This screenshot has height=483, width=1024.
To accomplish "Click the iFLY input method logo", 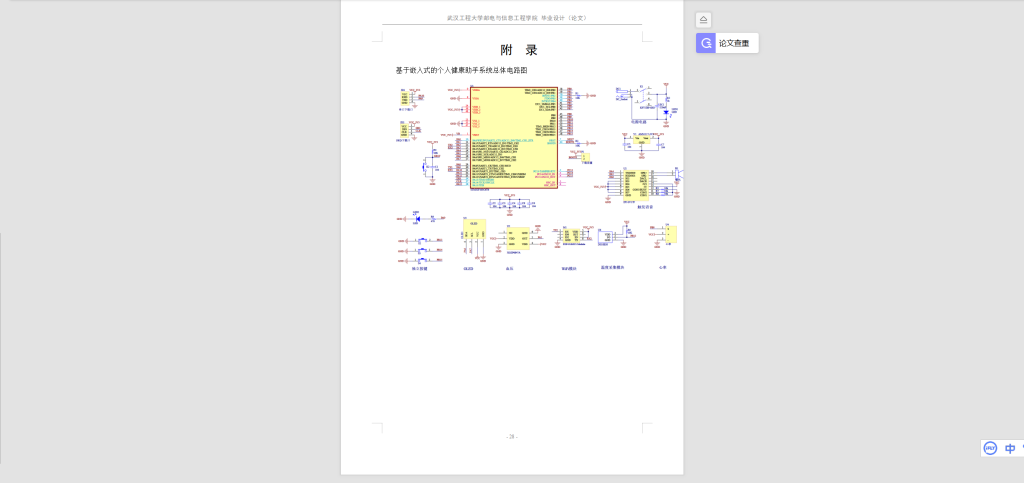I will pos(990,448).
